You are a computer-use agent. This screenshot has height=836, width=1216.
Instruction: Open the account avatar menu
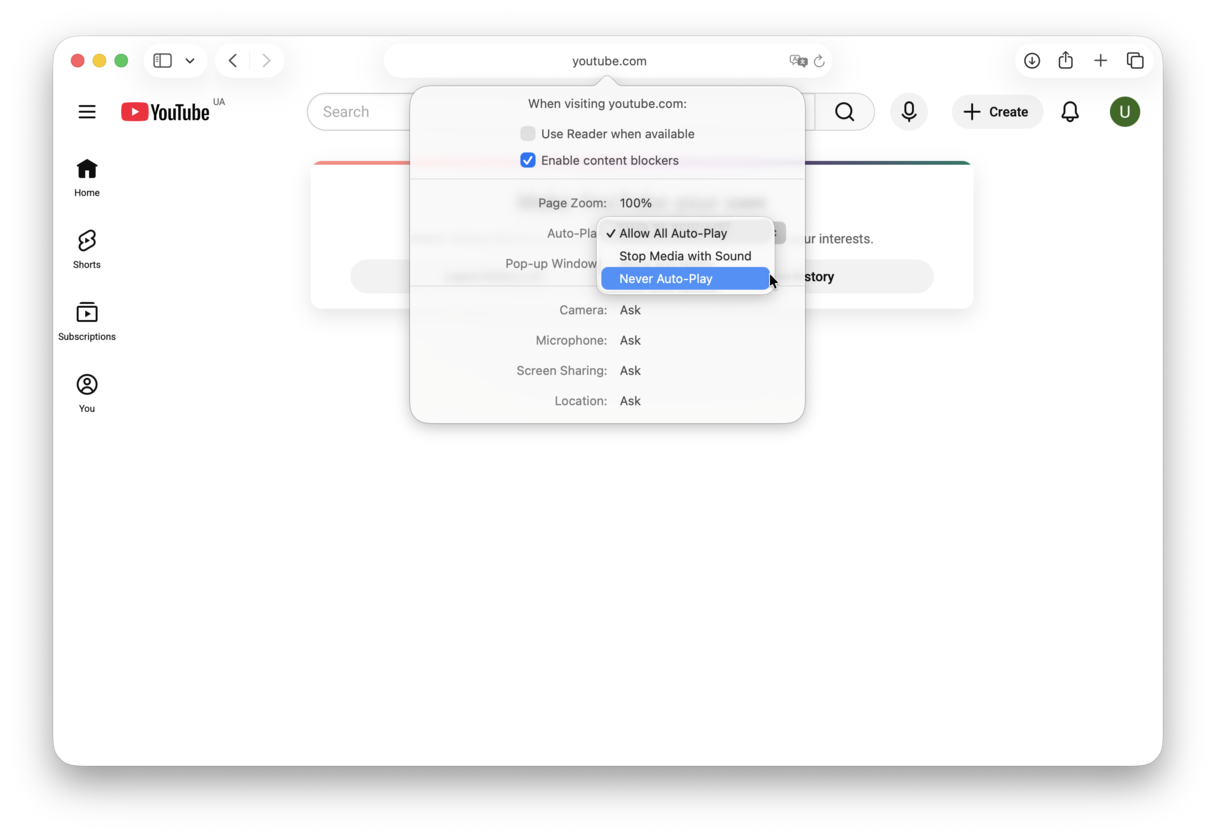click(x=1125, y=112)
